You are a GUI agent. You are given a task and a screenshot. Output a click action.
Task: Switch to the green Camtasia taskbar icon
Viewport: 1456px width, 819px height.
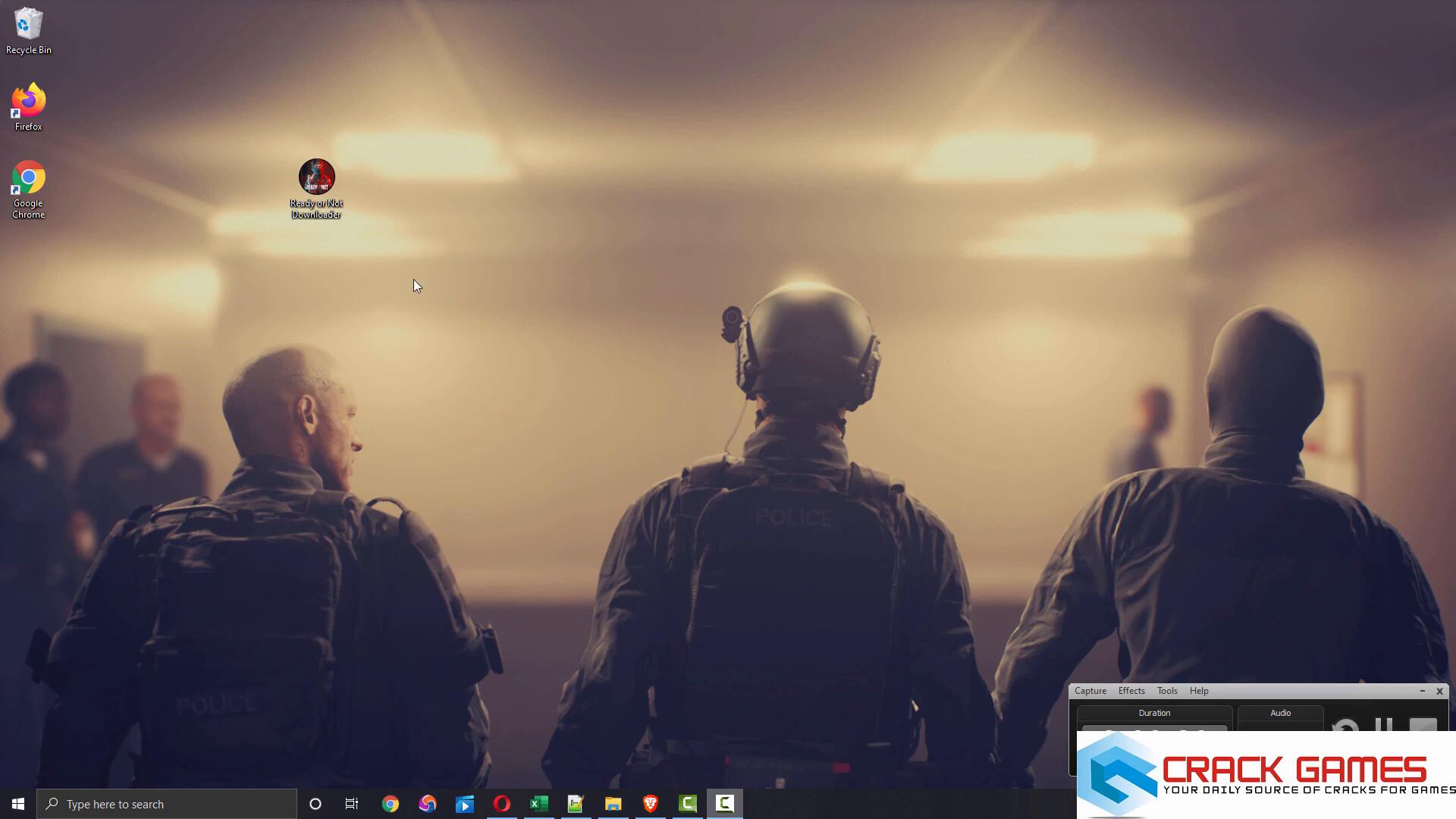point(687,804)
